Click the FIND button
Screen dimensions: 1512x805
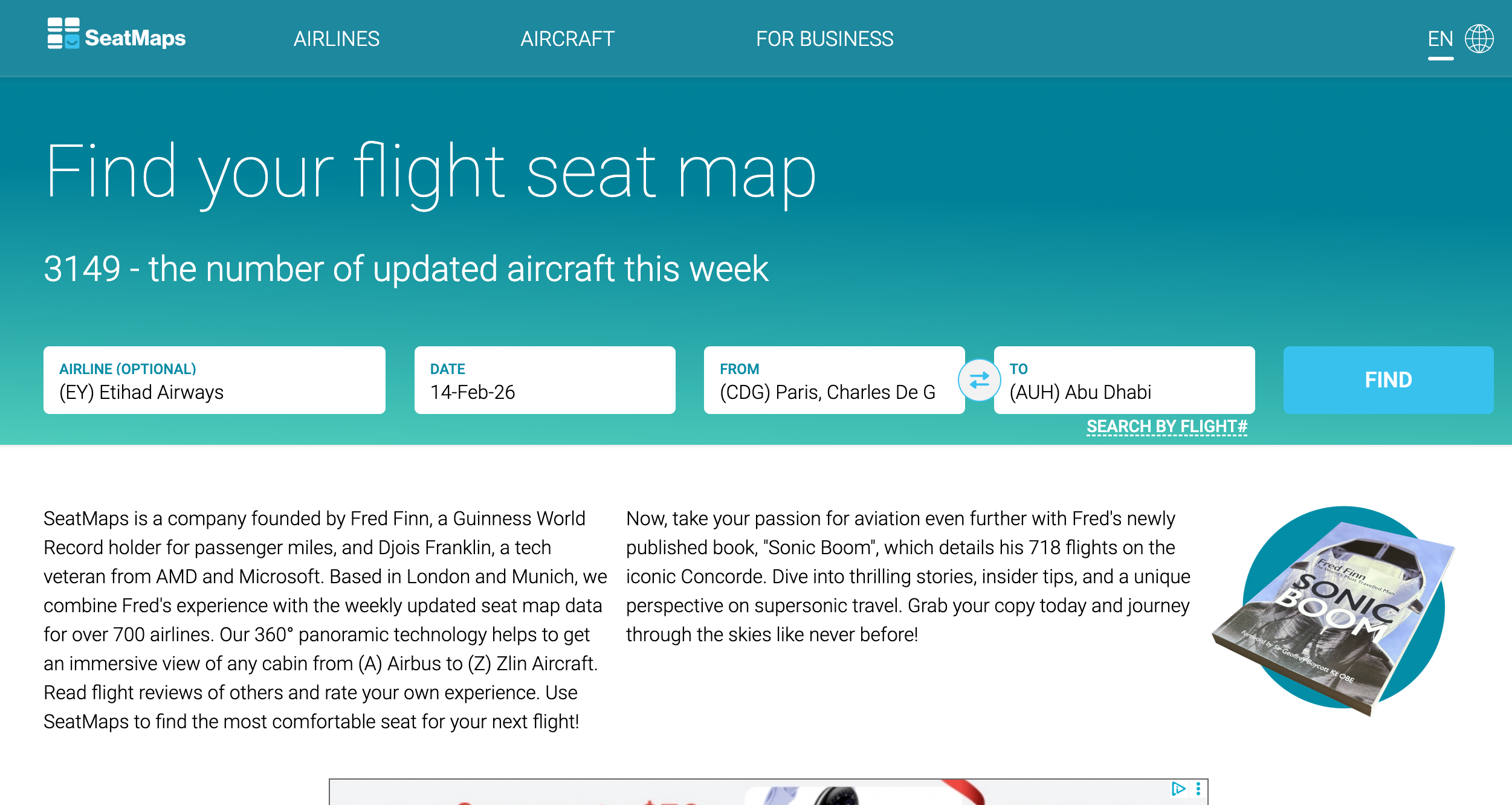pyautogui.click(x=1388, y=380)
